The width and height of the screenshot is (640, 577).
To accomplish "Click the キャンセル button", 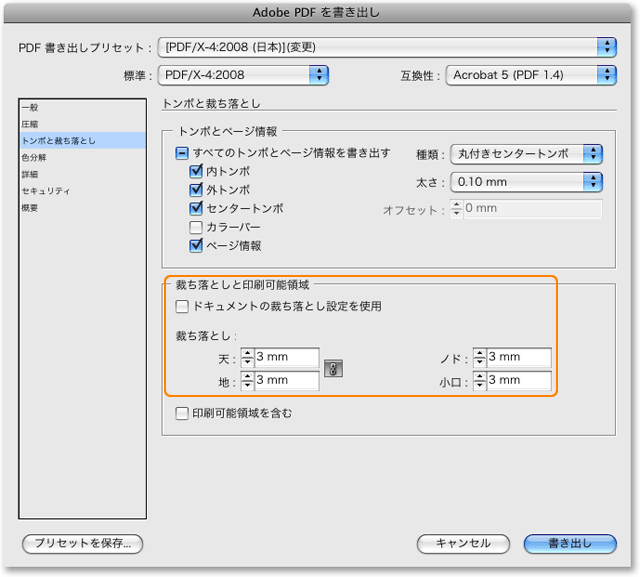I will (462, 543).
